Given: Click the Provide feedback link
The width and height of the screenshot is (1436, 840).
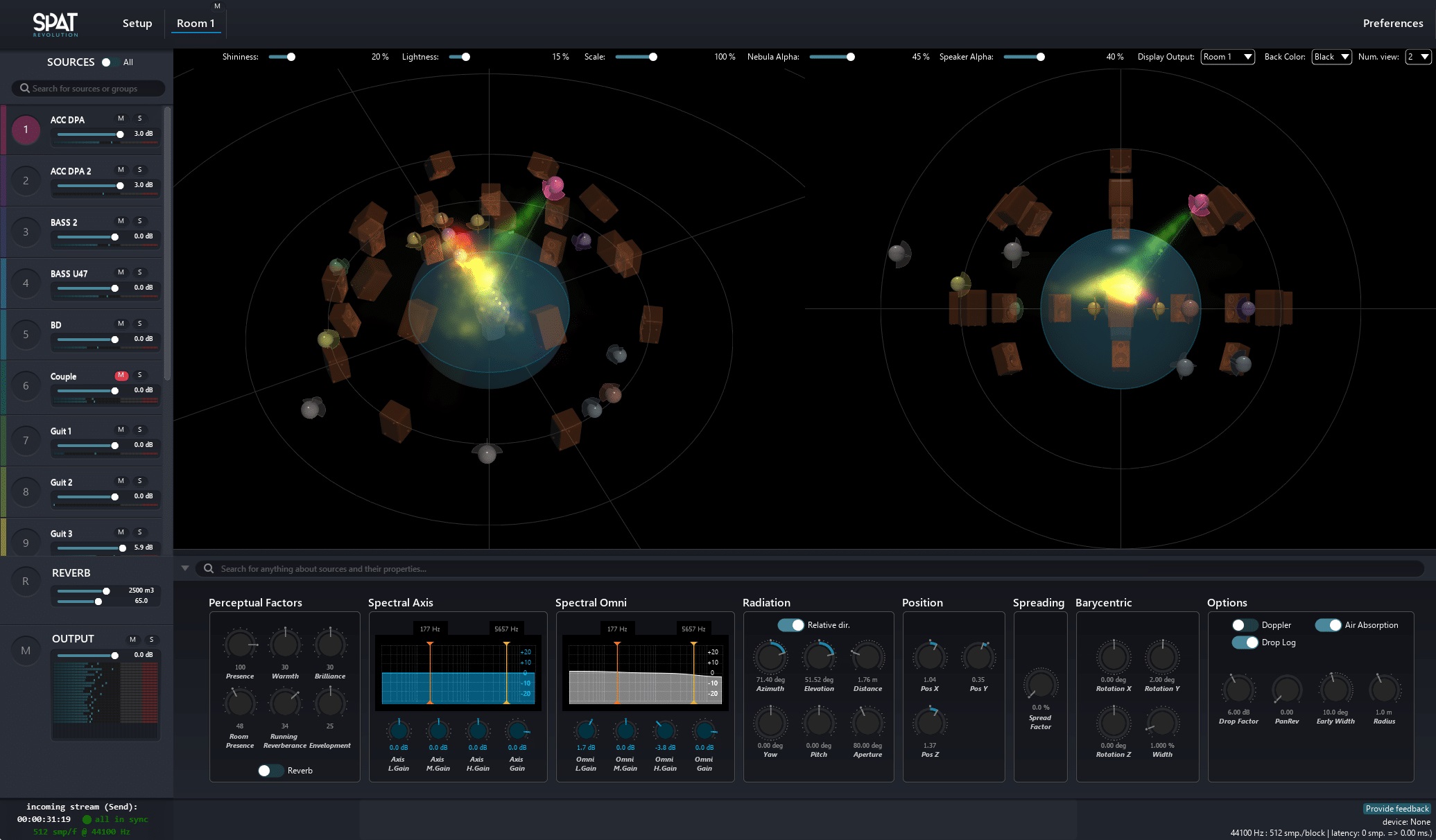Looking at the screenshot, I should point(1396,809).
